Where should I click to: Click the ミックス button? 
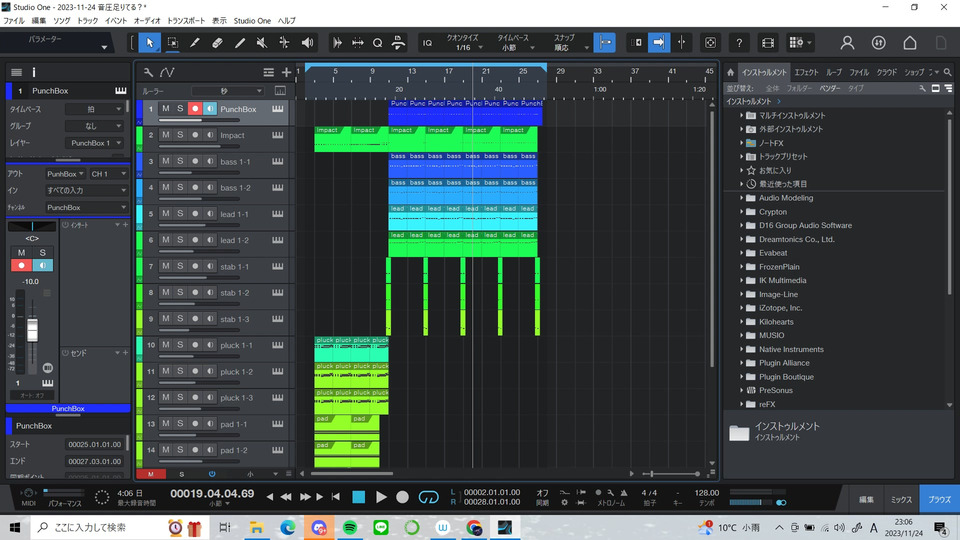point(901,497)
